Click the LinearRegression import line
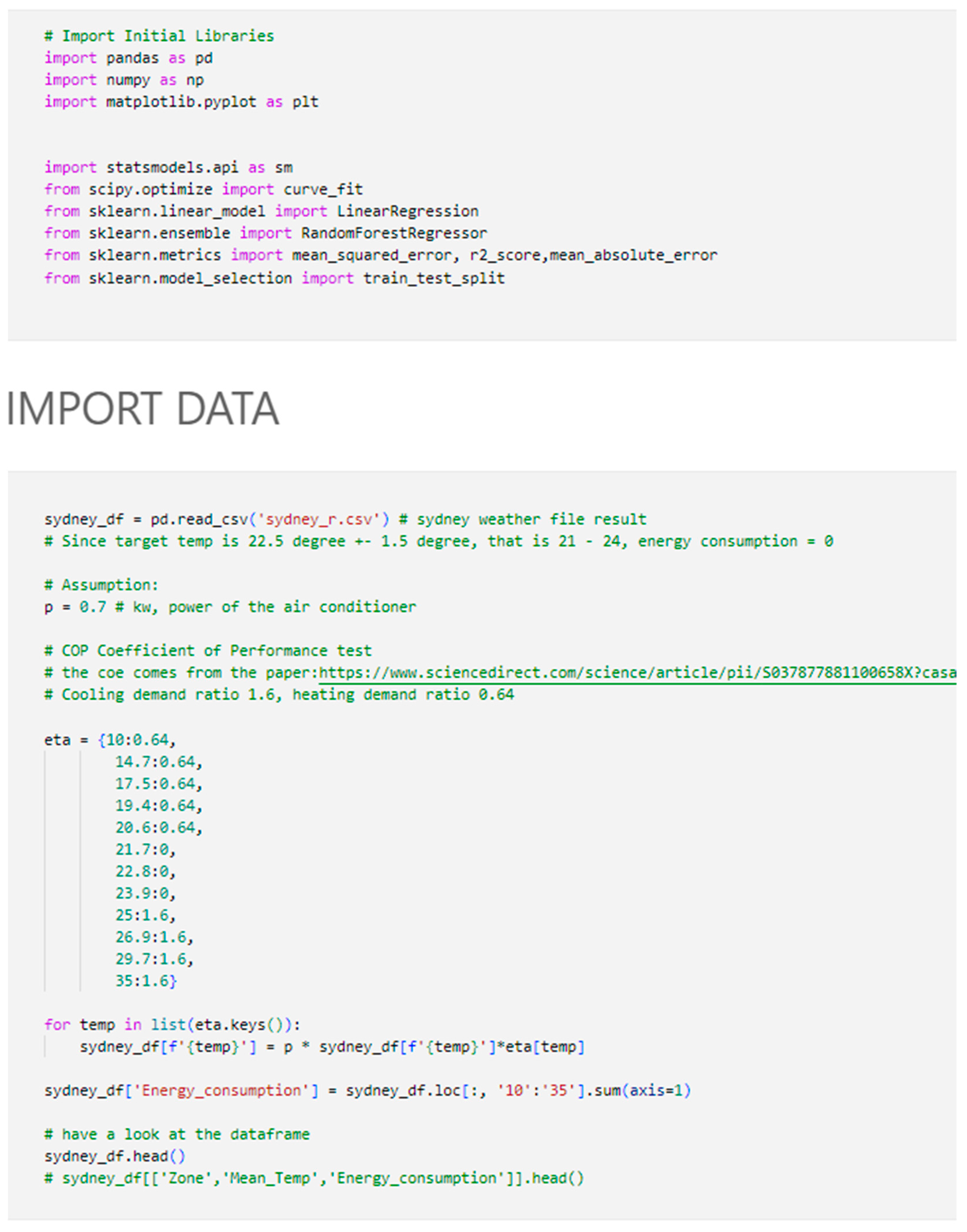This screenshot has width=967, height=1232. pos(261,211)
